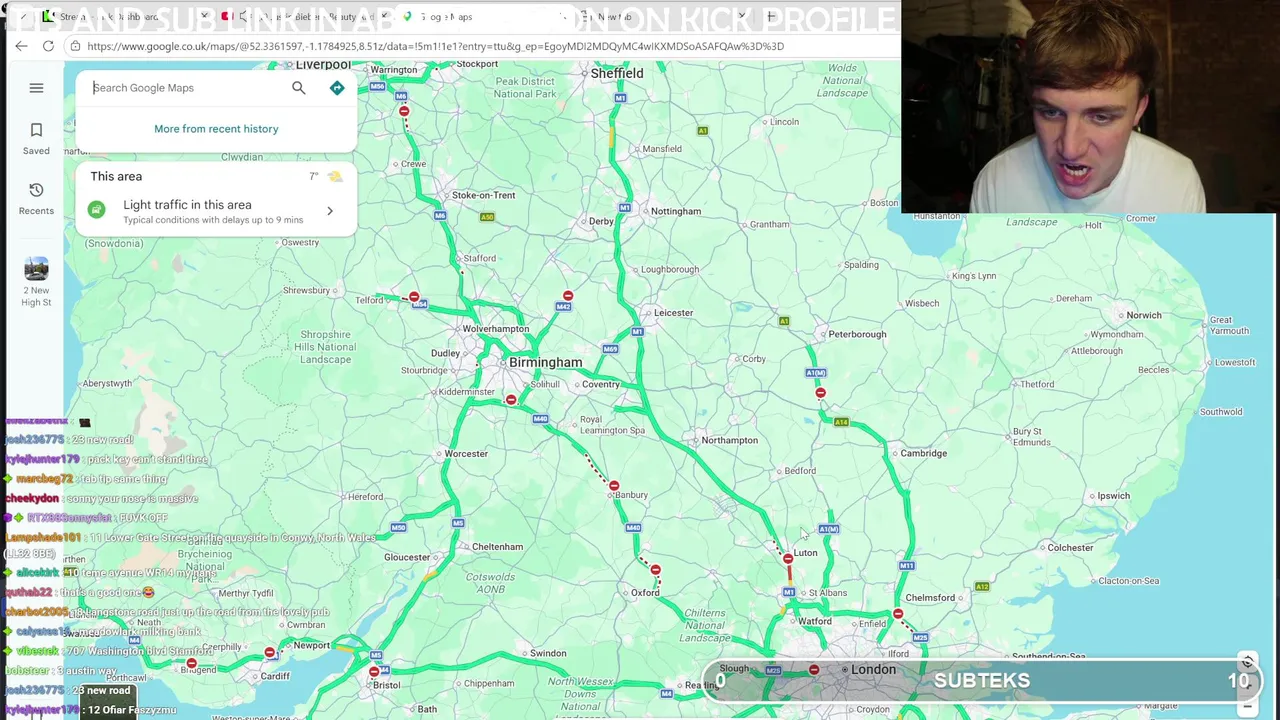
Task: Click the Sheffield city label
Action: click(617, 73)
